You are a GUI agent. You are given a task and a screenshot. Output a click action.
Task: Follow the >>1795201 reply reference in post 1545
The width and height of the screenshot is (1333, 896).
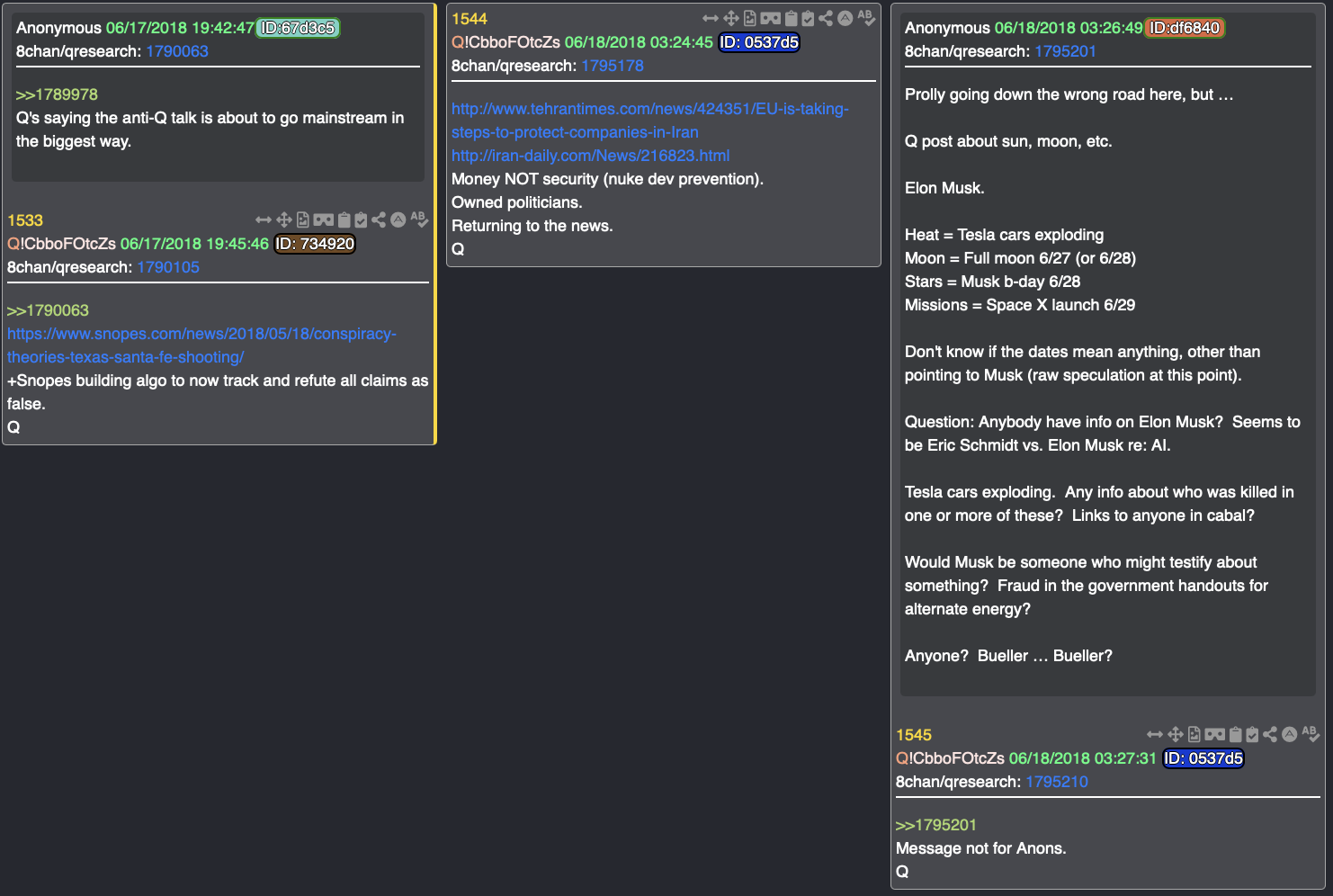point(936,825)
